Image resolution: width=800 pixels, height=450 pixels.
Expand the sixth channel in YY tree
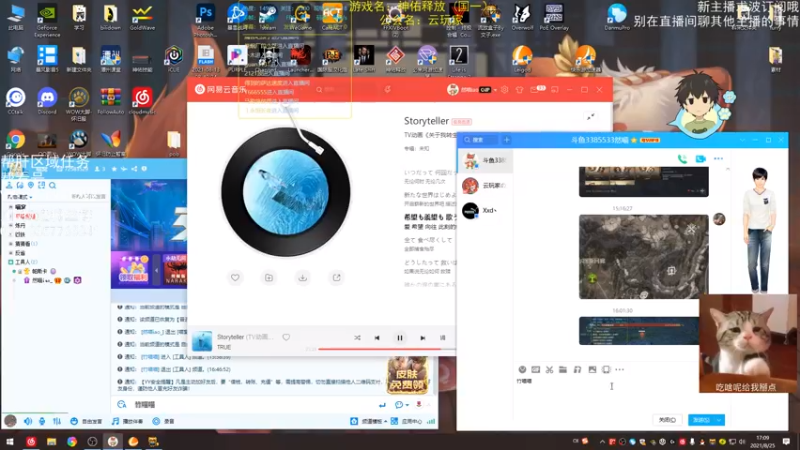coord(11,253)
